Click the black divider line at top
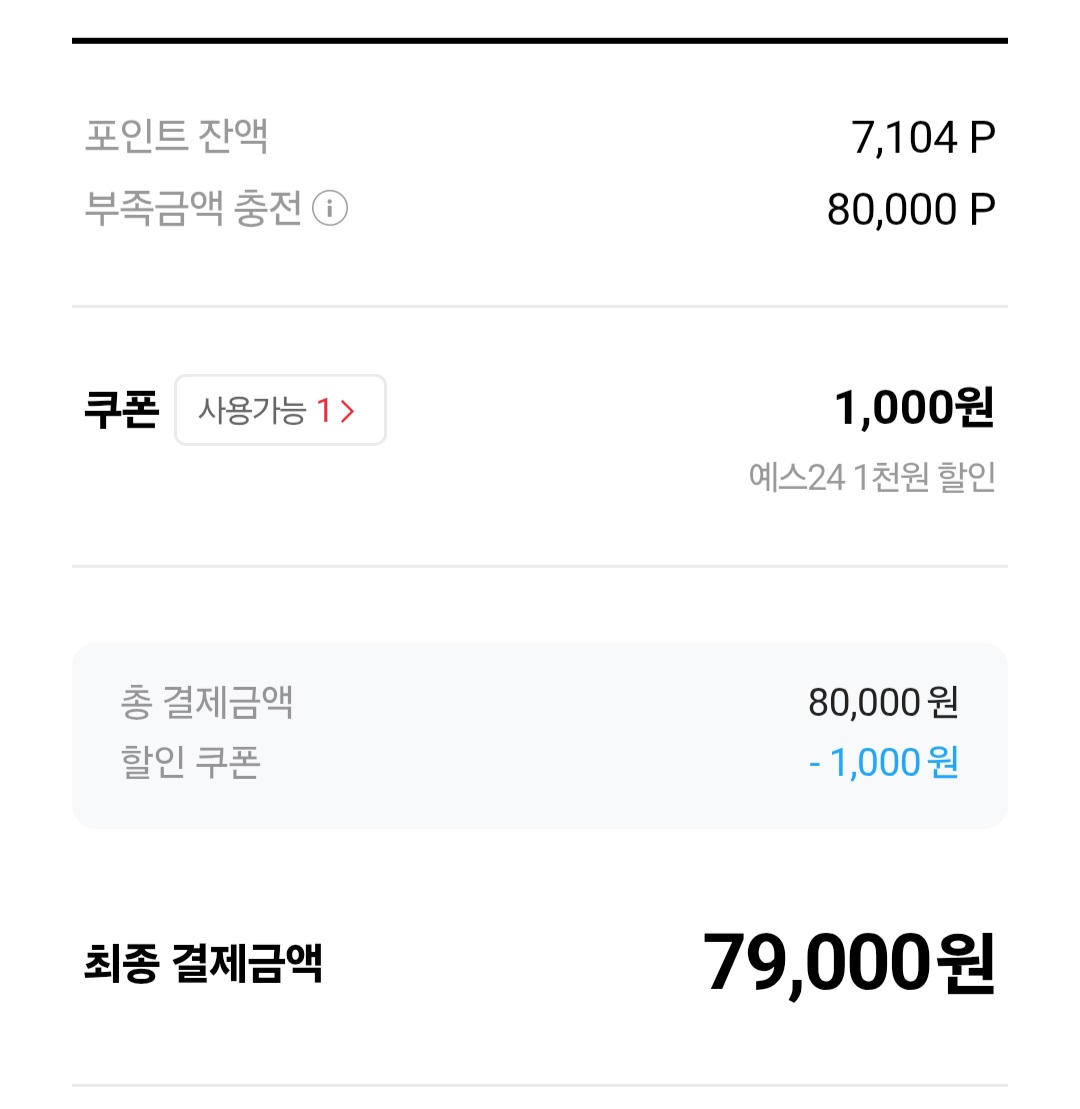 coord(540,41)
